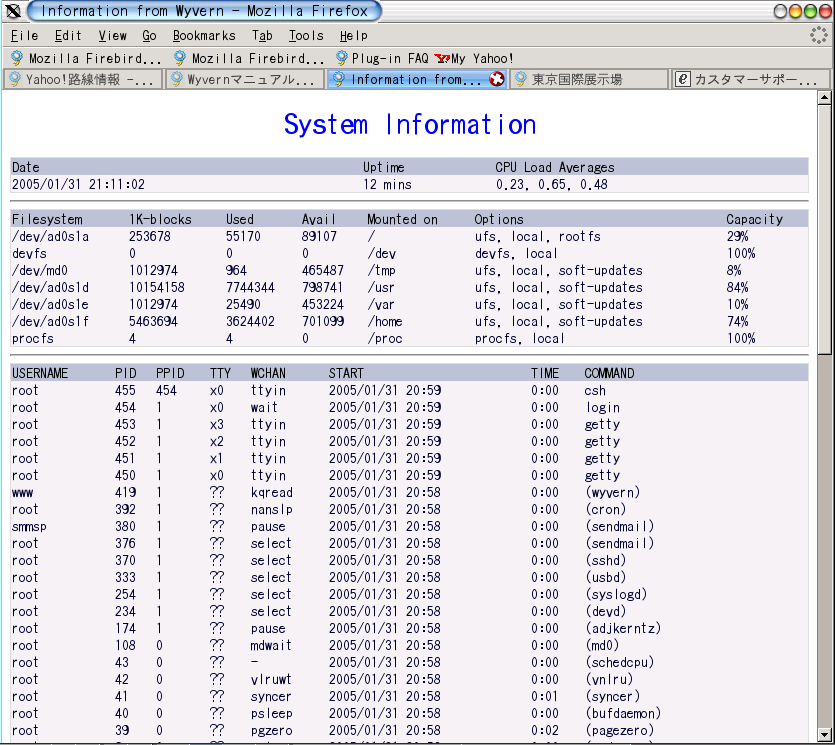Select the /dev/md0 filesystem entry
Screen dimensions: 835x745
(x=40, y=271)
